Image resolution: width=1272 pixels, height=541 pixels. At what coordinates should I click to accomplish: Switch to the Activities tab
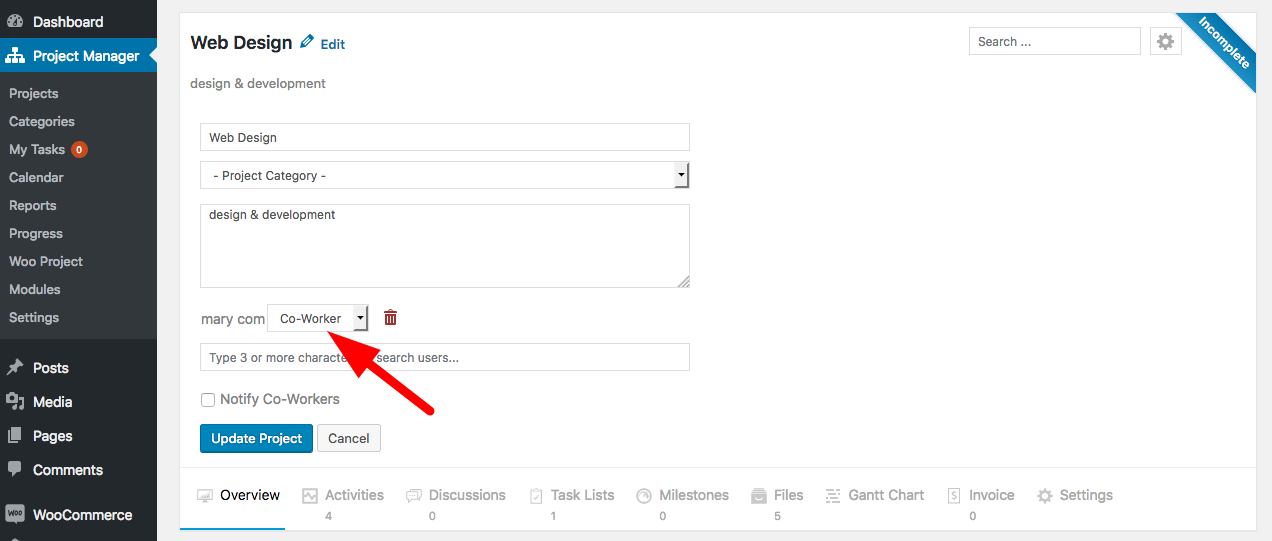pyautogui.click(x=343, y=495)
